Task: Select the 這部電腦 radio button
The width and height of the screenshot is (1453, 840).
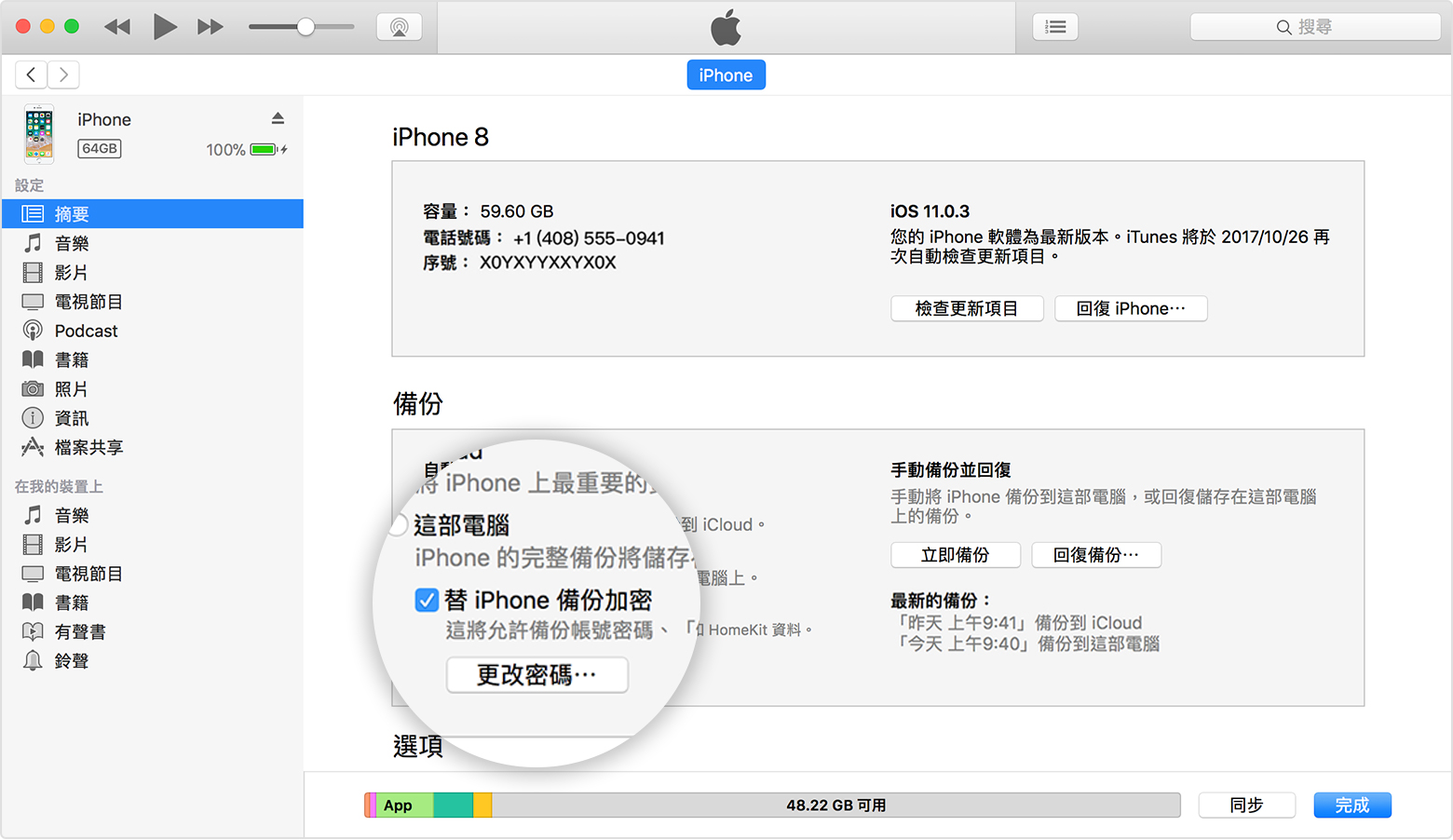Action: point(399,525)
